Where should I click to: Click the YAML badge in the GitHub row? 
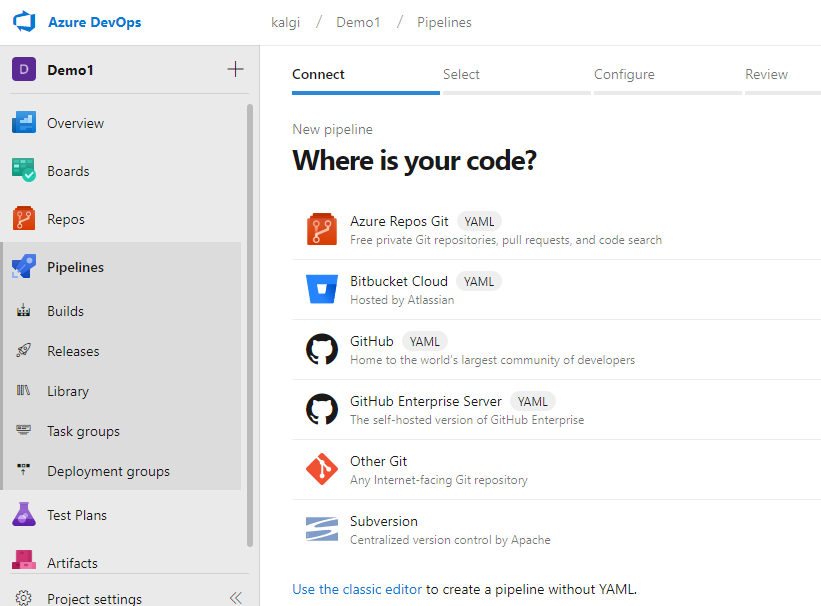click(x=425, y=341)
